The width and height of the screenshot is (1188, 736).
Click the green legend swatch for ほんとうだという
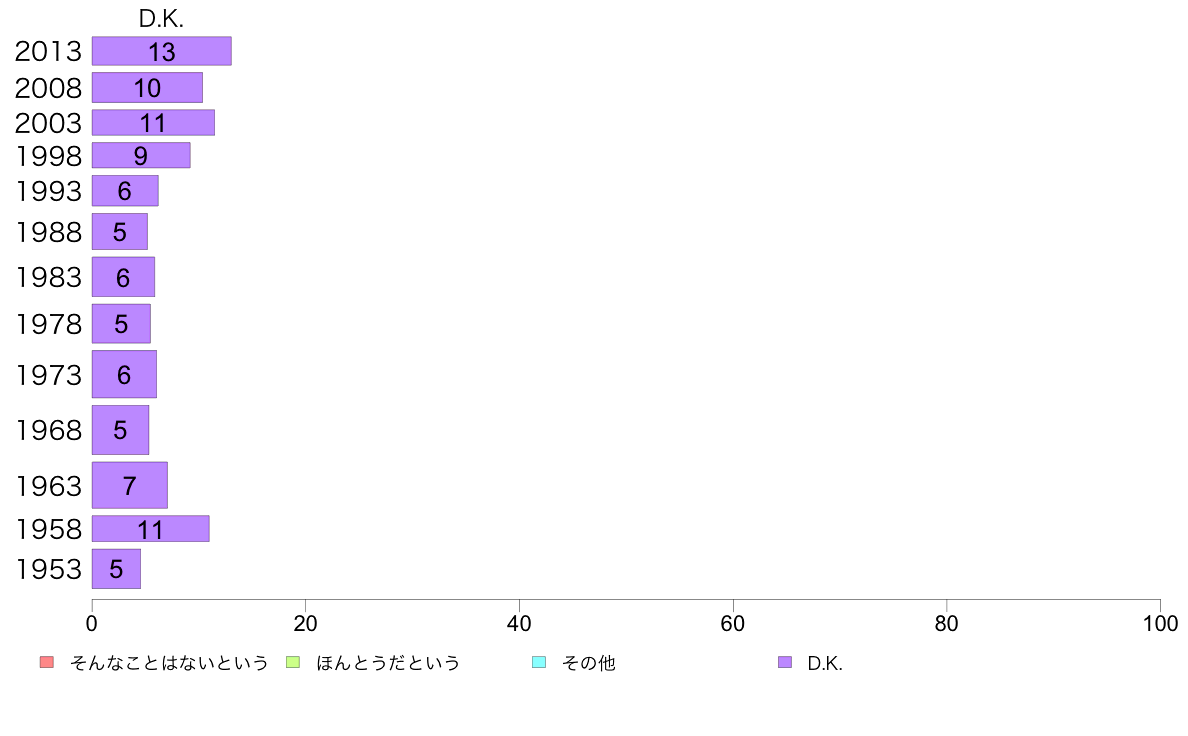(293, 662)
